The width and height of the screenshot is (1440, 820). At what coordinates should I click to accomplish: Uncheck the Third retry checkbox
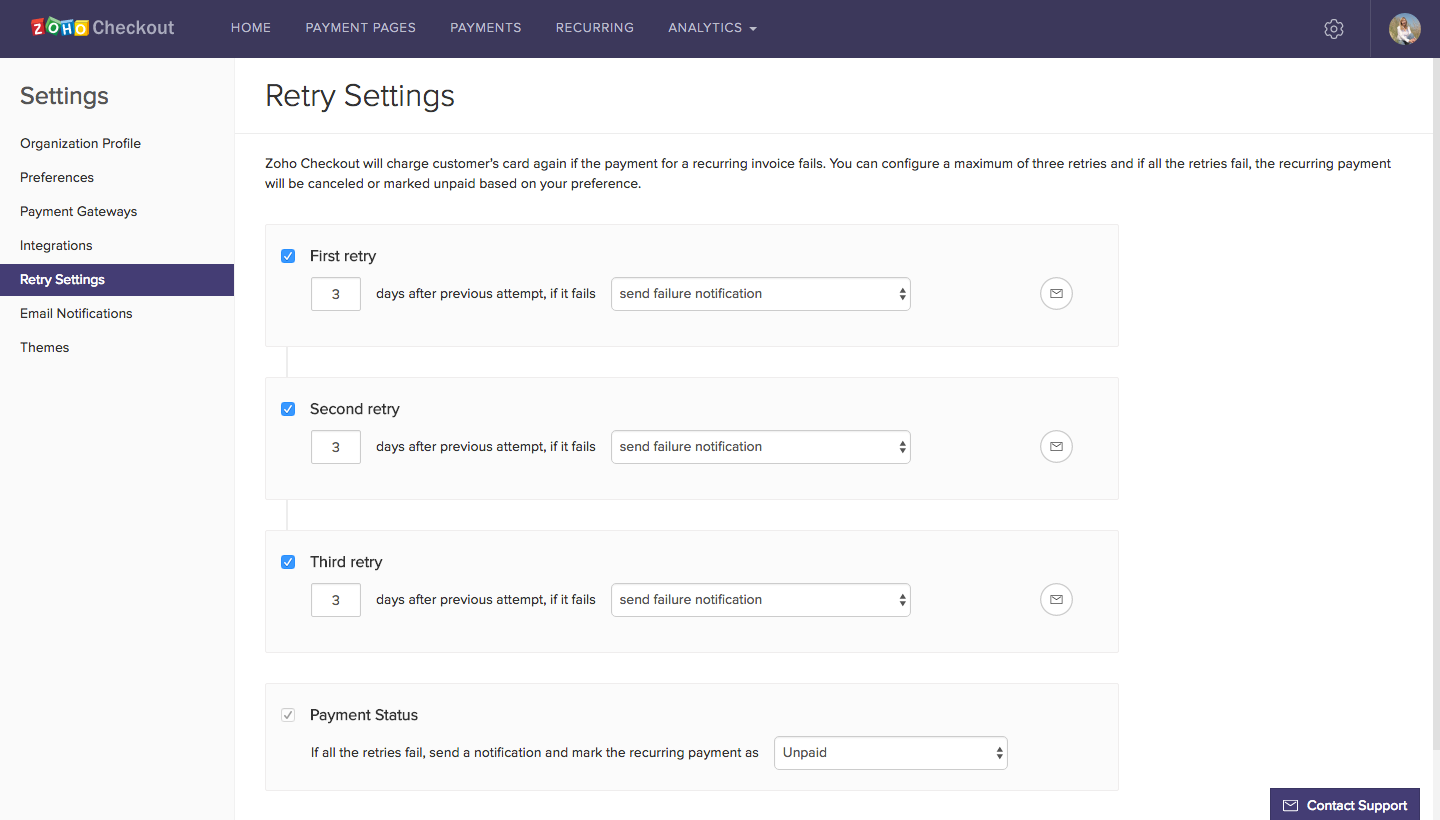pyautogui.click(x=288, y=562)
